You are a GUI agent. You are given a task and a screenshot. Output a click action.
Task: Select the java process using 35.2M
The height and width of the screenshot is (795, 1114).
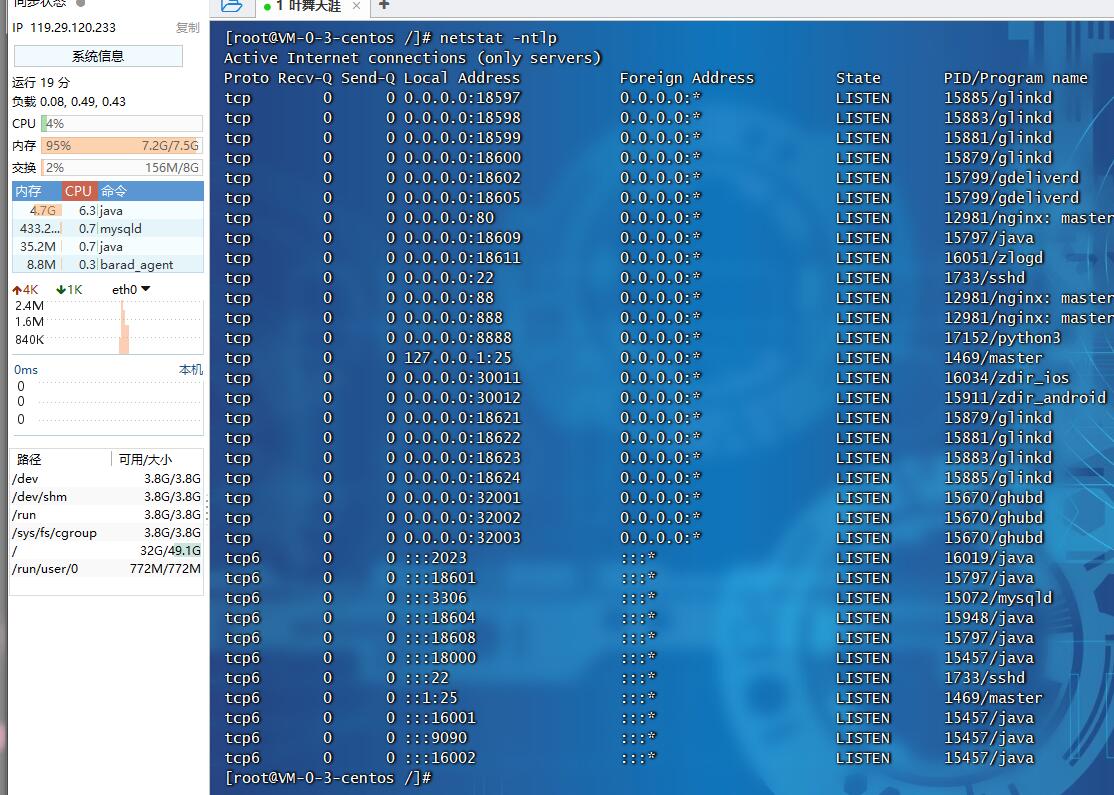pos(108,247)
